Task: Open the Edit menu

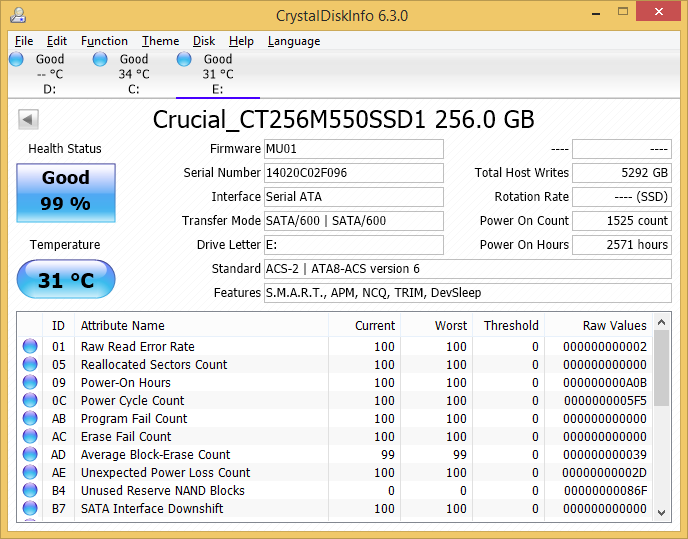Action: pos(57,41)
